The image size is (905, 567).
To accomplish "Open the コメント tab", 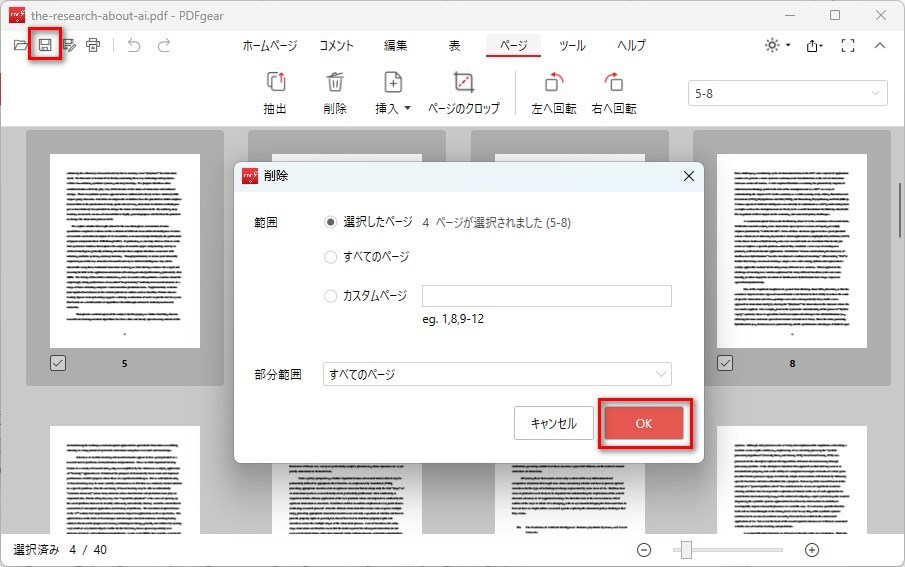I will pyautogui.click(x=336, y=46).
